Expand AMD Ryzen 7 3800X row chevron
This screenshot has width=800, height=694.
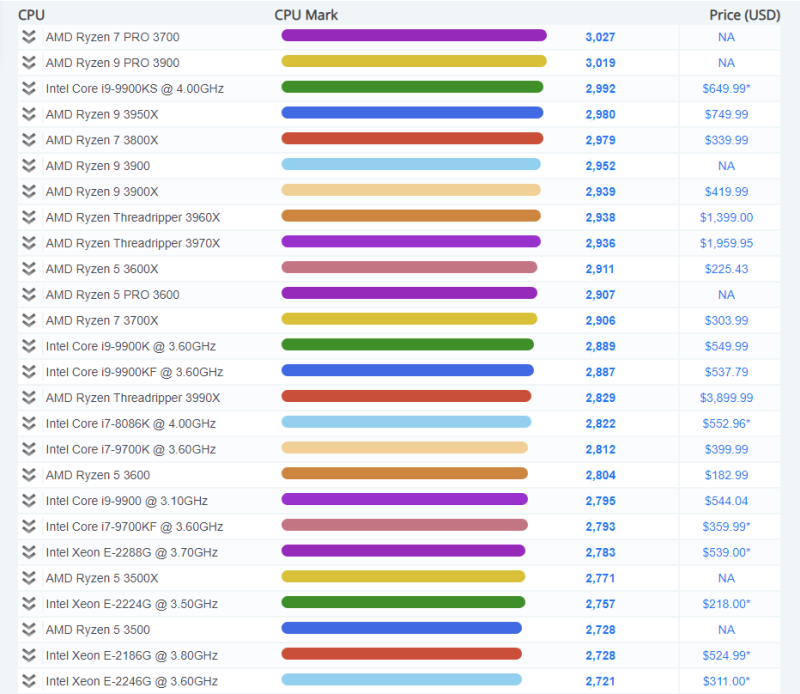point(29,140)
